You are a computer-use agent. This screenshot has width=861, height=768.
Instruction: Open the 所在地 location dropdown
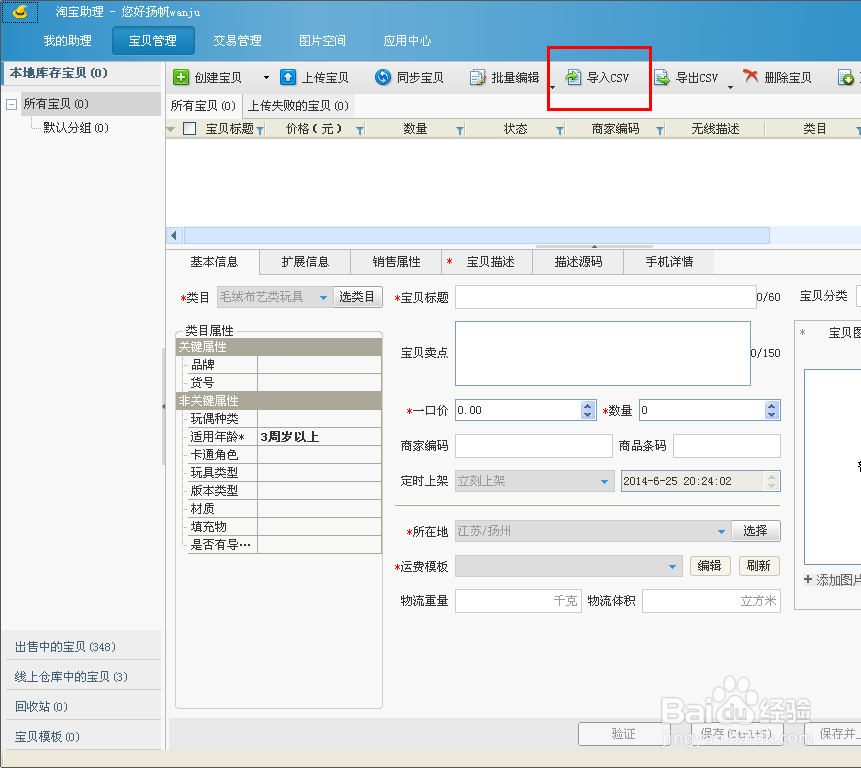click(x=722, y=531)
